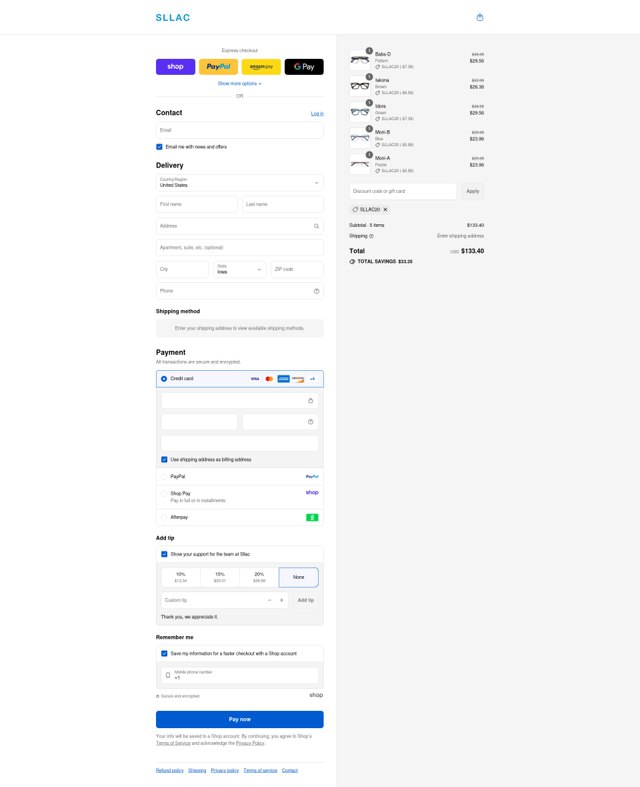Screen dimensions: 640x787
Task: Open the cart bag icon in header
Action: [x=480, y=18]
